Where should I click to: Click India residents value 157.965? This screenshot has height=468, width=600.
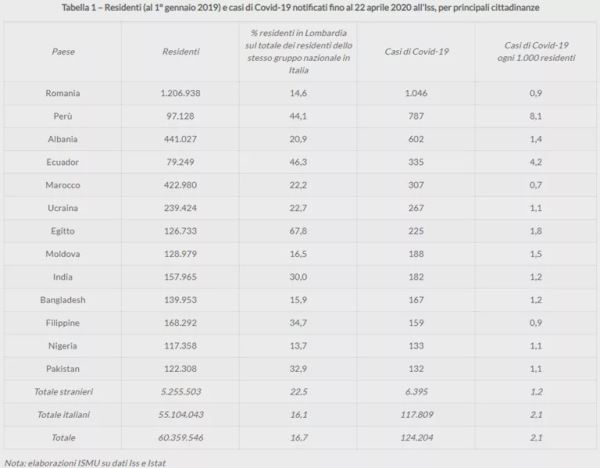click(180, 277)
